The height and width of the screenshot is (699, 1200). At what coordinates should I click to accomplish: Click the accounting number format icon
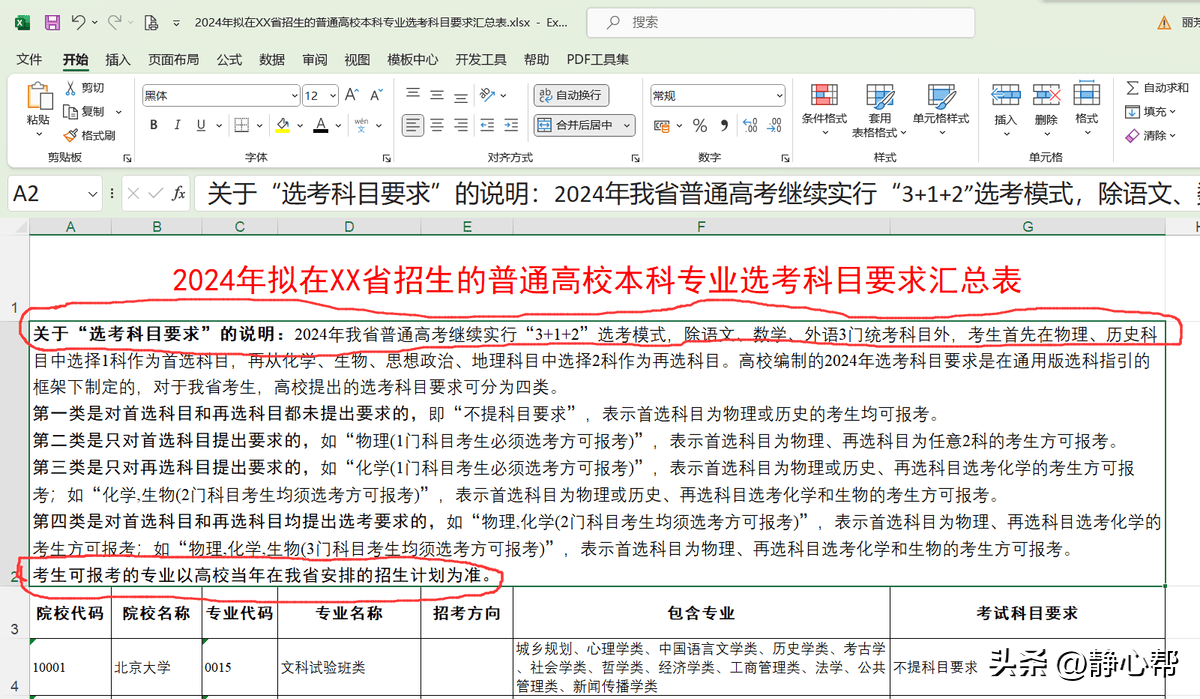(x=662, y=125)
